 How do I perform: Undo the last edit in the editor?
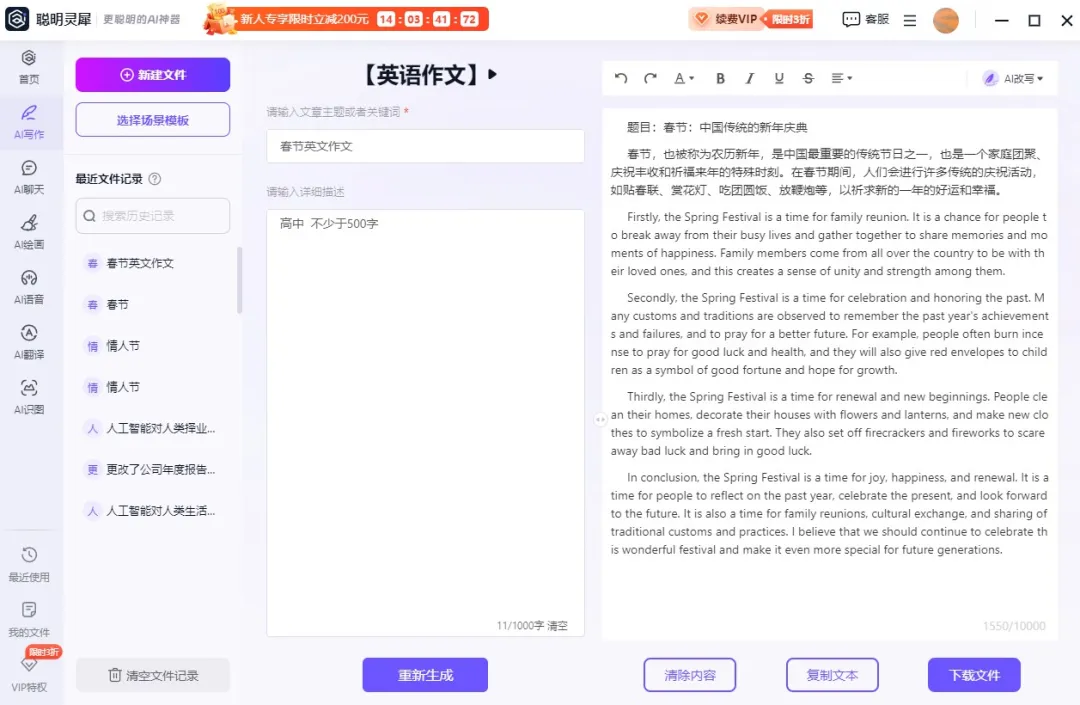621,78
